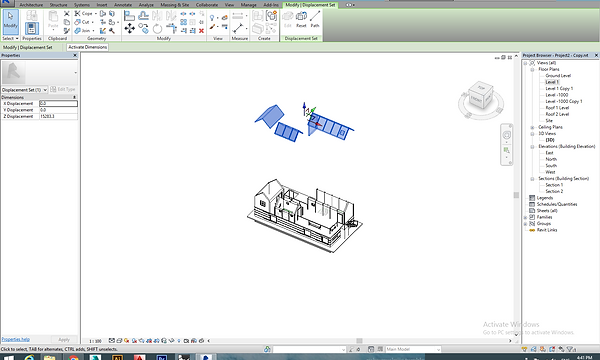Click the Apply button in Properties
The height and width of the screenshot is (360, 600).
pos(64,339)
